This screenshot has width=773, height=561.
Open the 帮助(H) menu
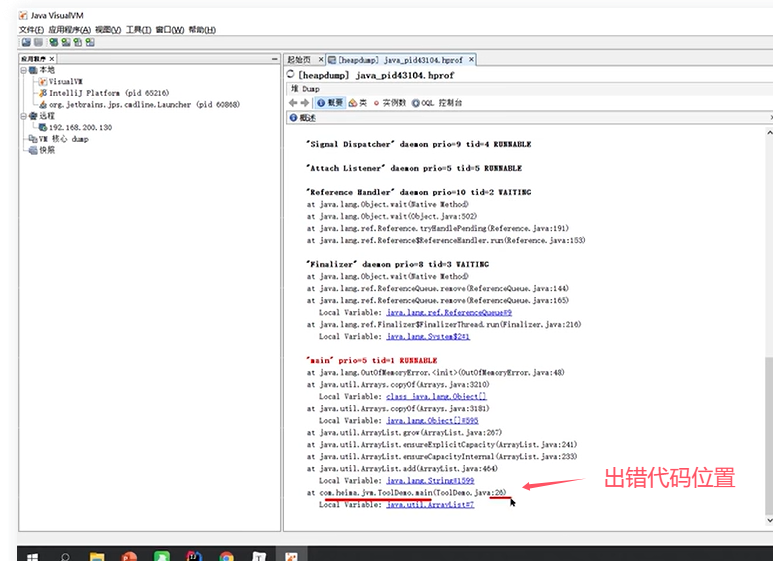coord(202,30)
